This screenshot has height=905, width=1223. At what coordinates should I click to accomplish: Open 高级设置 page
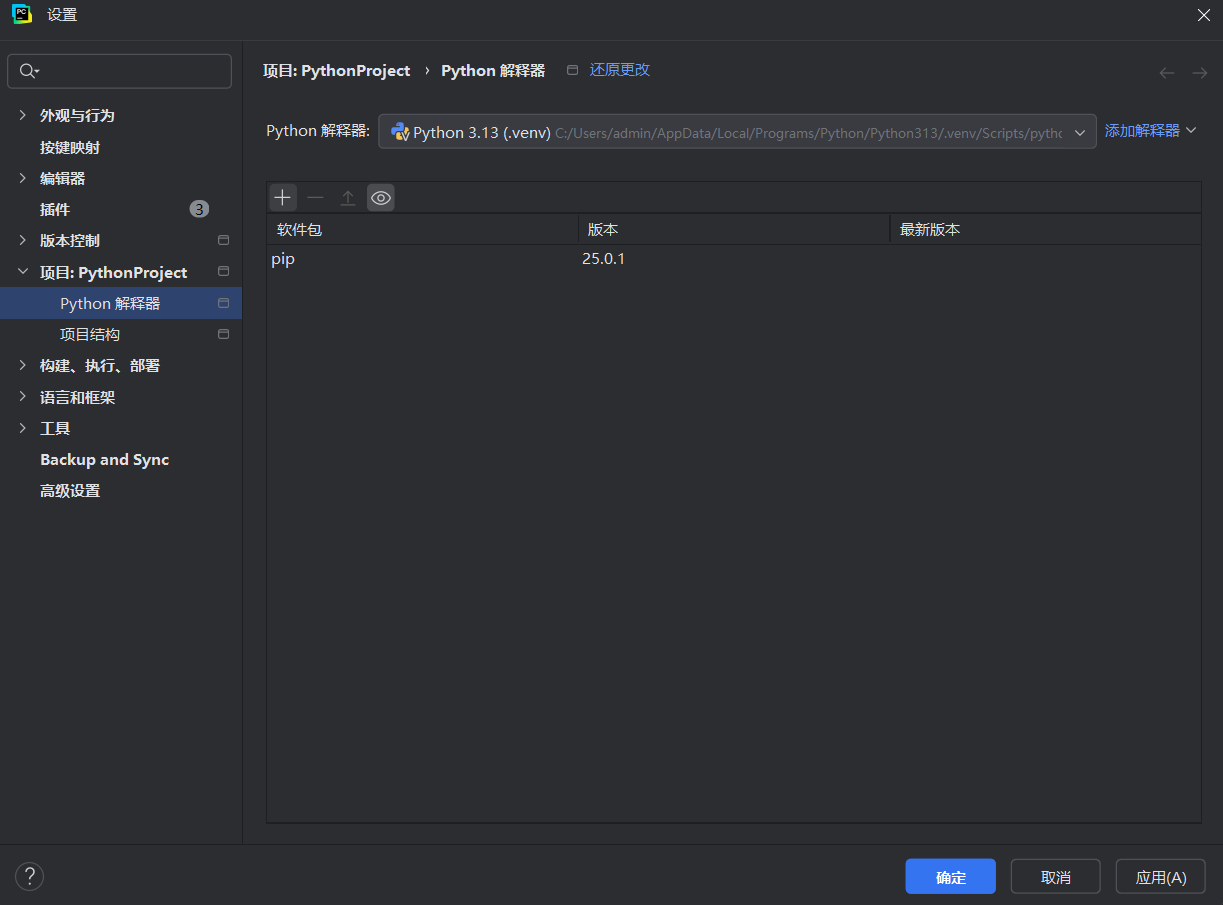[x=70, y=491]
